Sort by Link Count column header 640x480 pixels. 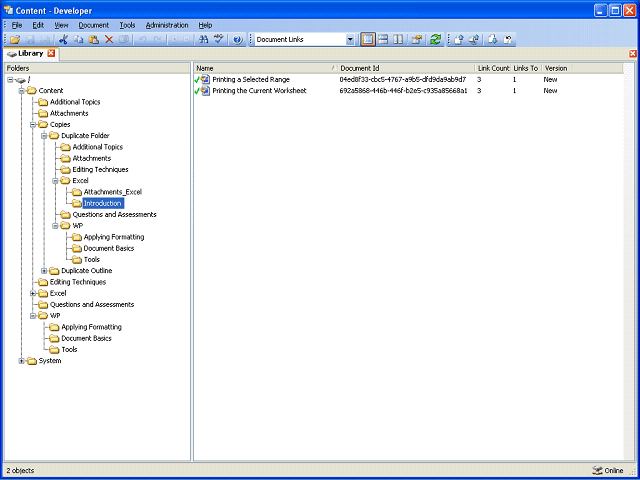(493, 68)
